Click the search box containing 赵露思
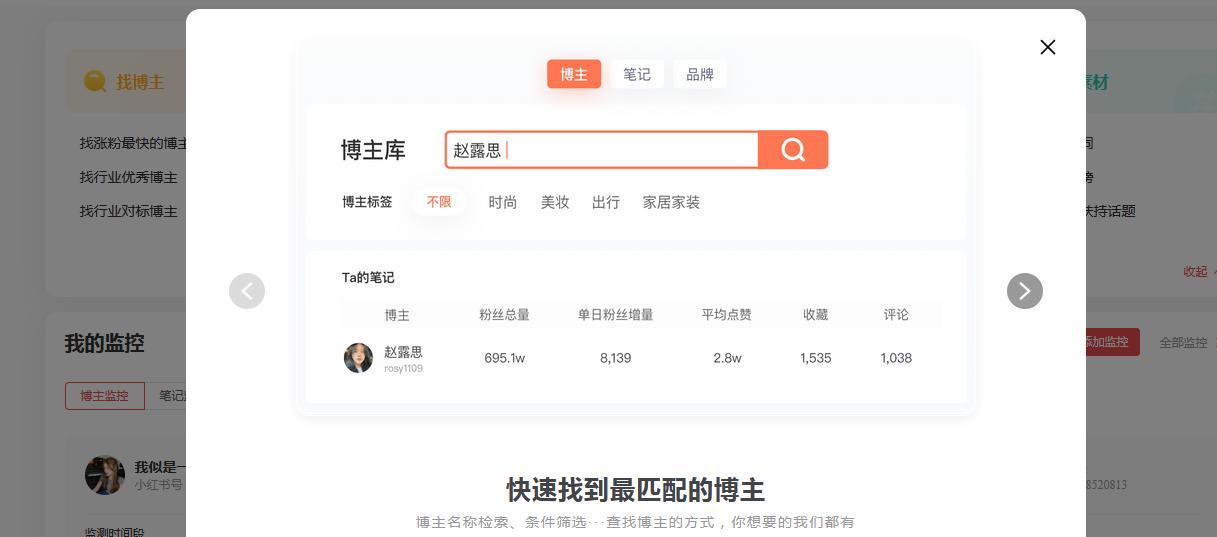 (x=602, y=150)
